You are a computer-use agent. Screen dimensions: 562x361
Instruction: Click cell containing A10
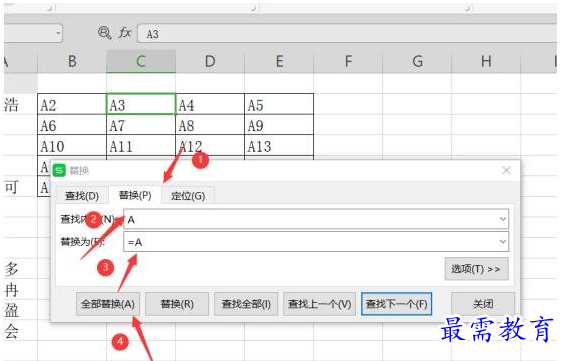(72, 146)
